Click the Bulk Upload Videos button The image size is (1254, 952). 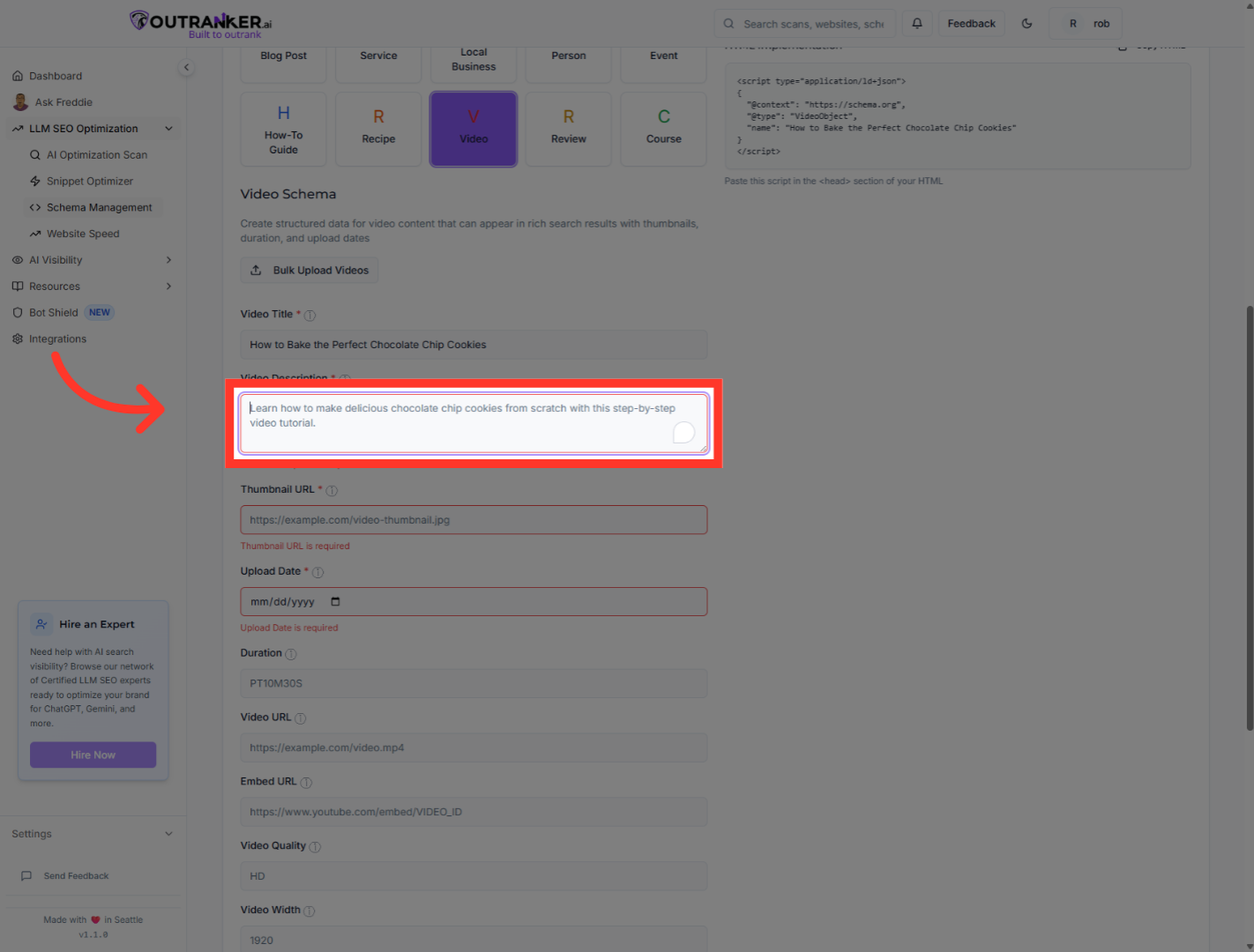(x=310, y=270)
